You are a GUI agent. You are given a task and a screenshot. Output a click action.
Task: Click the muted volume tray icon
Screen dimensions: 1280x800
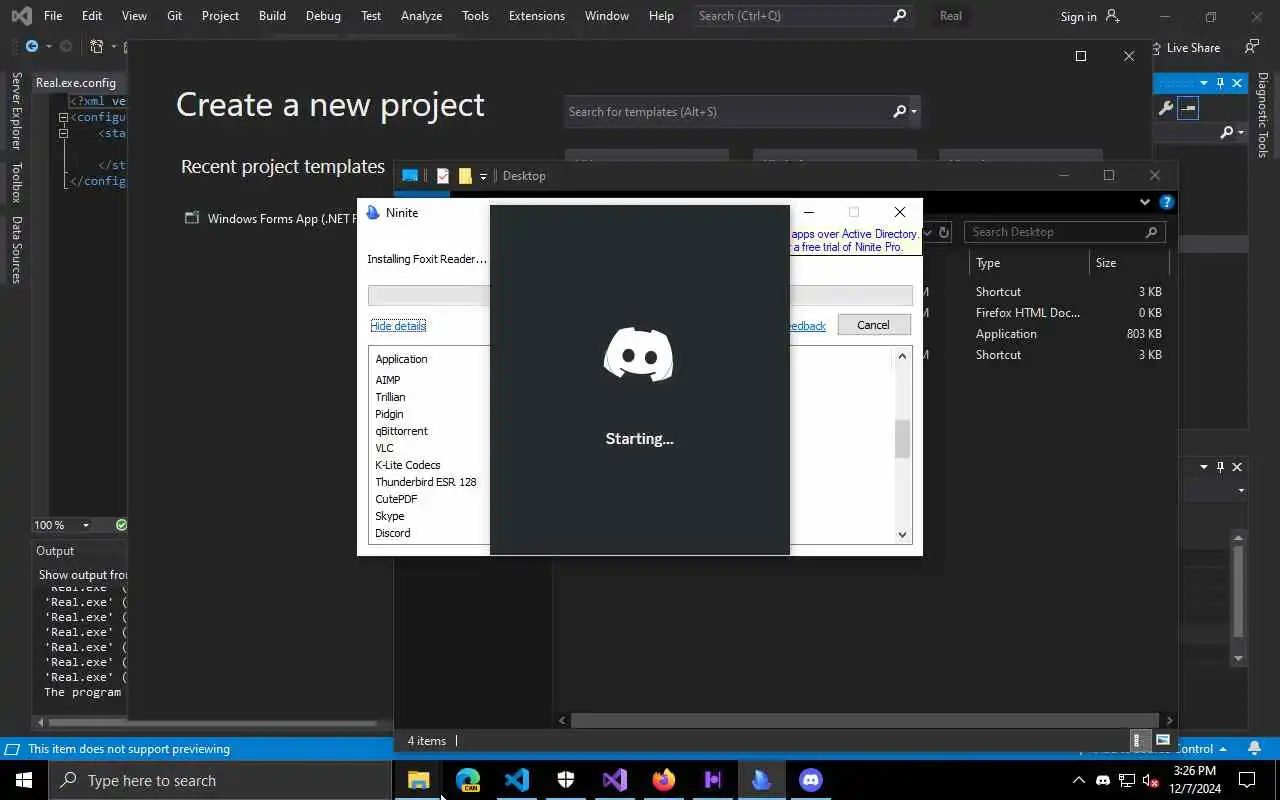[1150, 780]
